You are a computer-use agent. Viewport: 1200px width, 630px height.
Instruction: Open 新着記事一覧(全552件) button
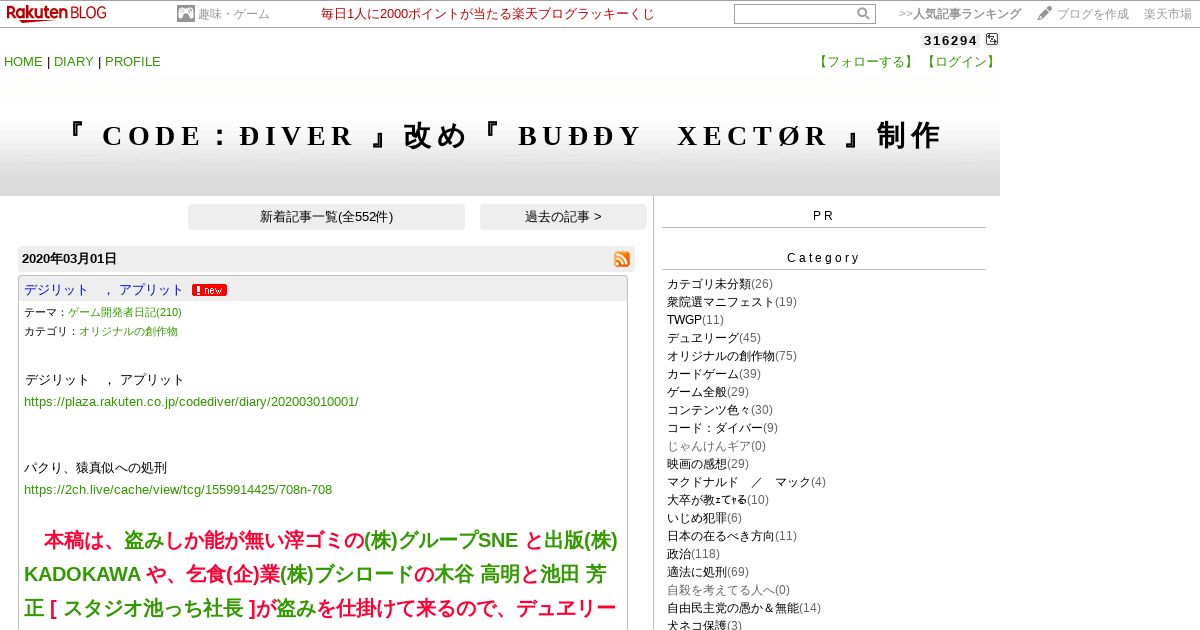click(x=326, y=217)
